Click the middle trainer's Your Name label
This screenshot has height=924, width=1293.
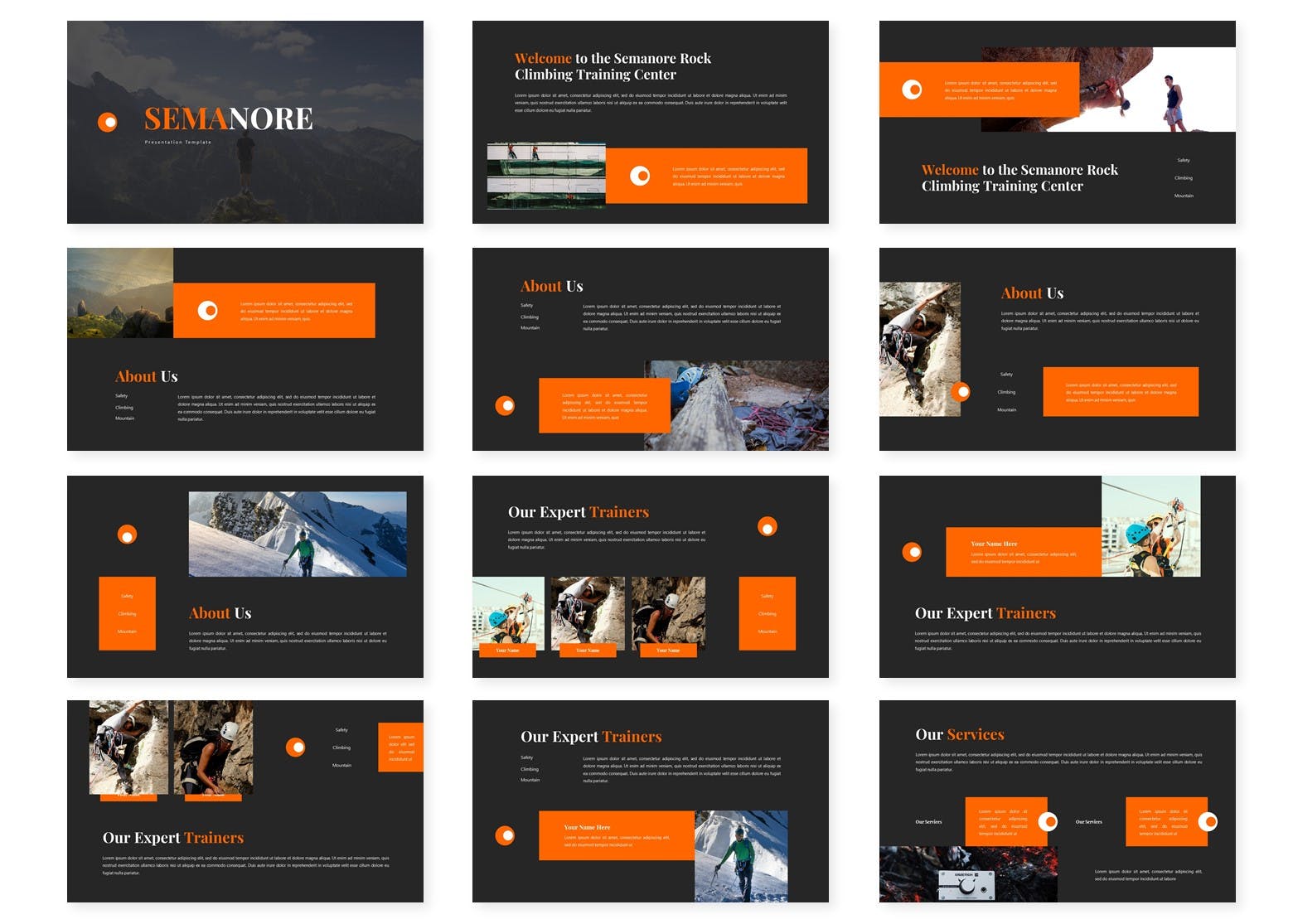[x=588, y=651]
